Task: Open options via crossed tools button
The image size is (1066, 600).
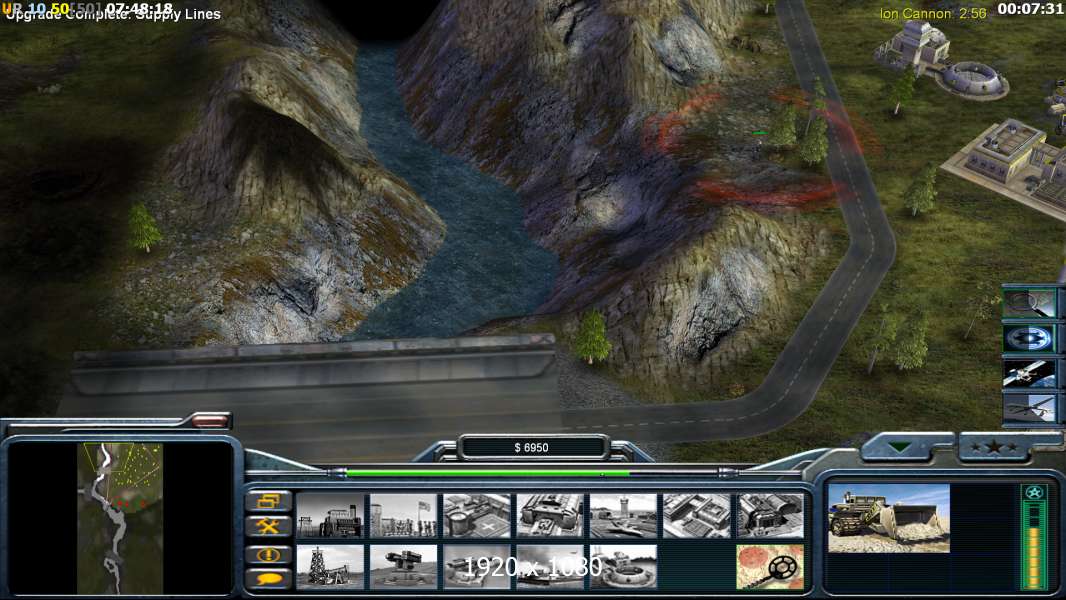Action: 268,526
